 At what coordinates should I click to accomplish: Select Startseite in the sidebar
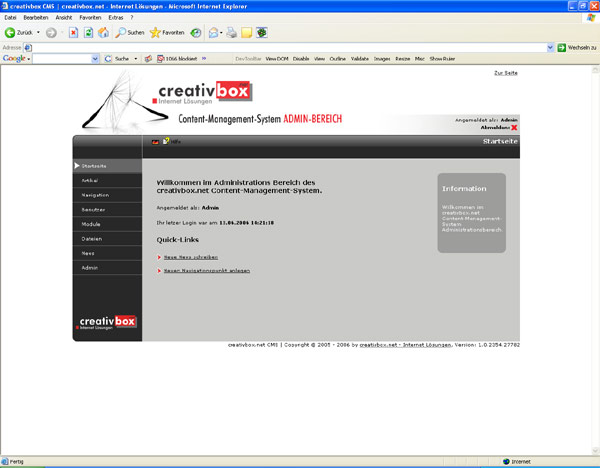pyautogui.click(x=107, y=166)
